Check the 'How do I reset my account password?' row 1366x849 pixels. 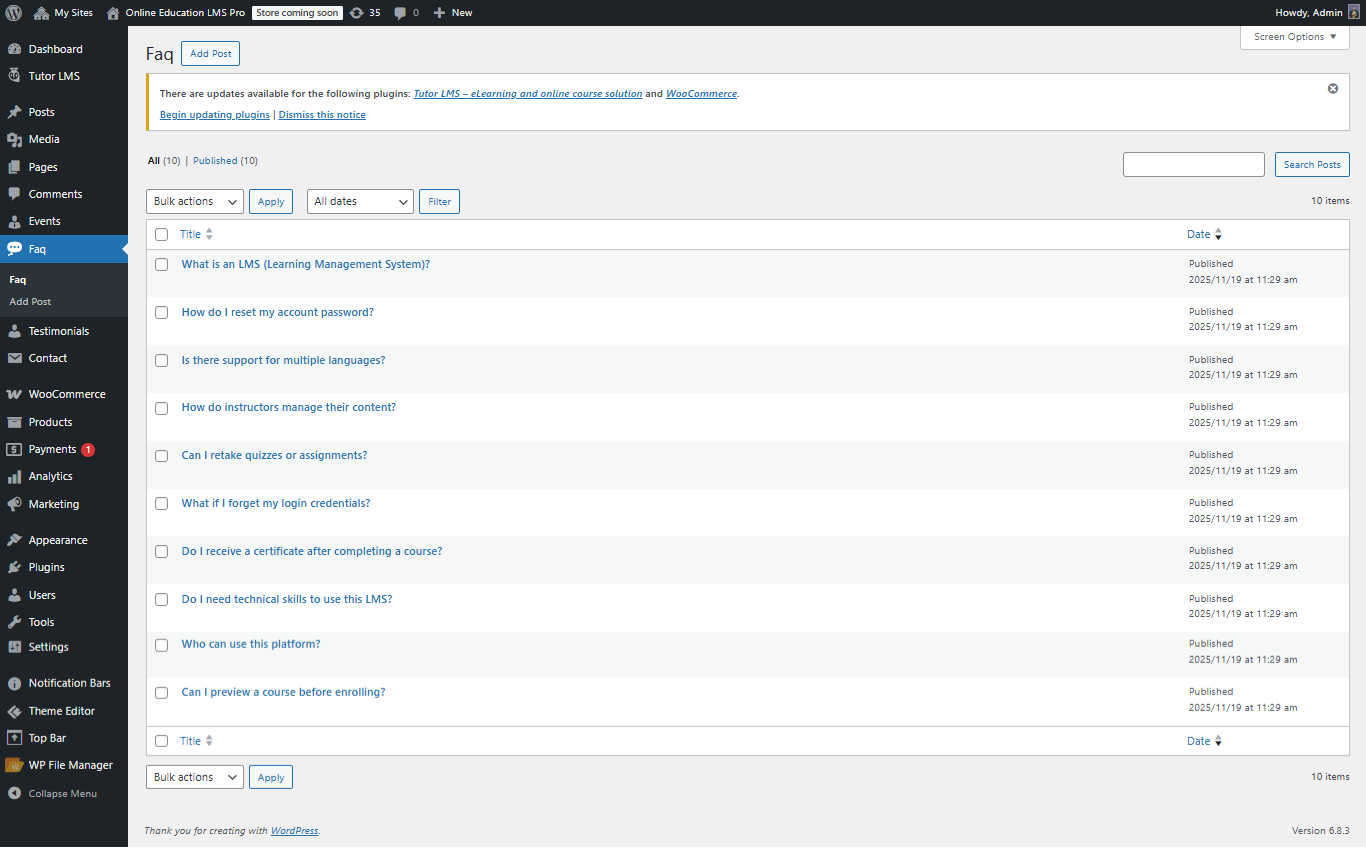coord(162,313)
